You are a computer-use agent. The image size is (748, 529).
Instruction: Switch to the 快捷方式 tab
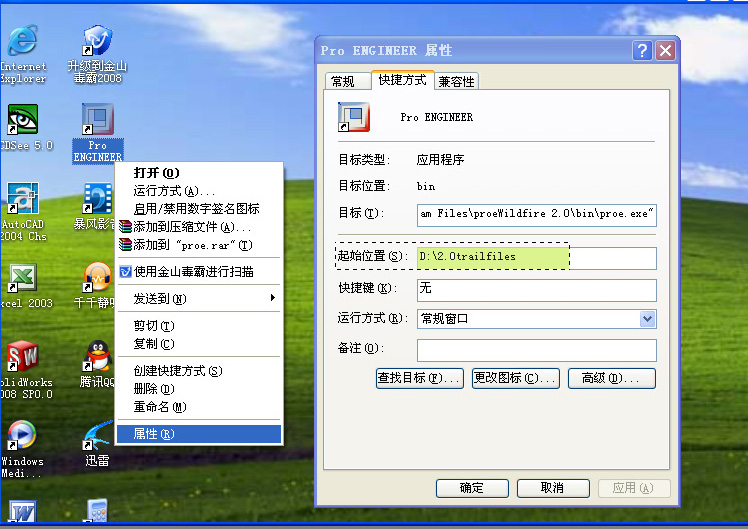click(x=402, y=80)
